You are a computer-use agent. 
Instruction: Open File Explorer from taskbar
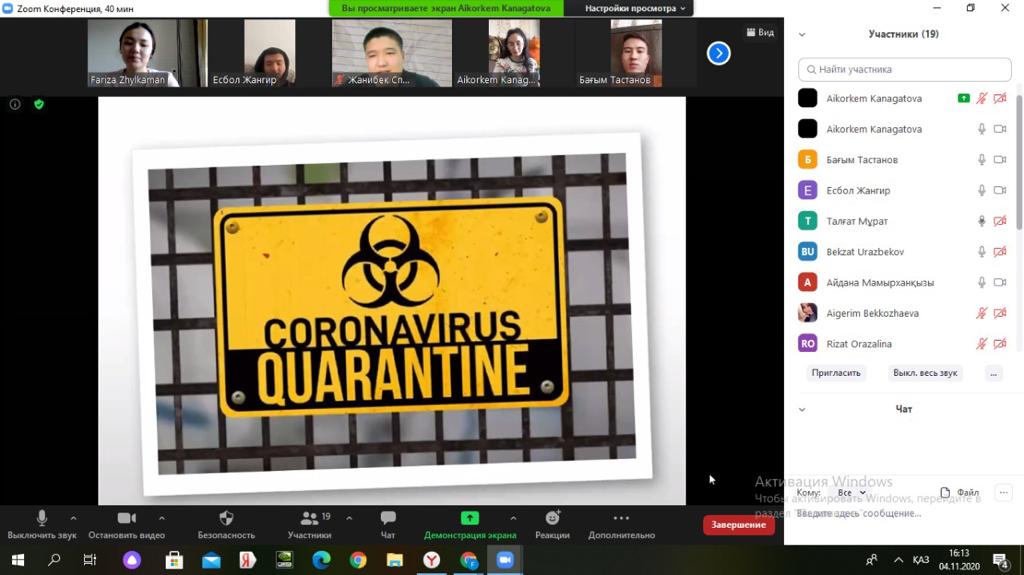394,561
